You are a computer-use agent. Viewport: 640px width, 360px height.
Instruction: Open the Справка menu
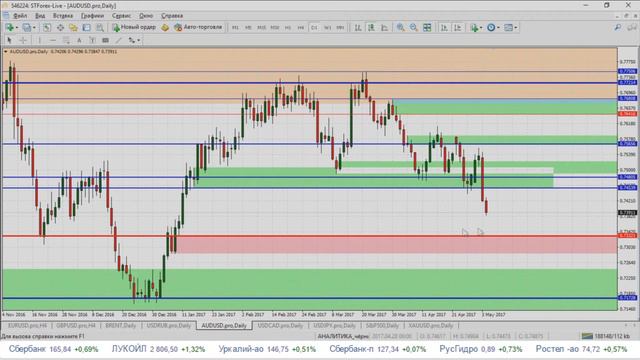click(x=172, y=16)
